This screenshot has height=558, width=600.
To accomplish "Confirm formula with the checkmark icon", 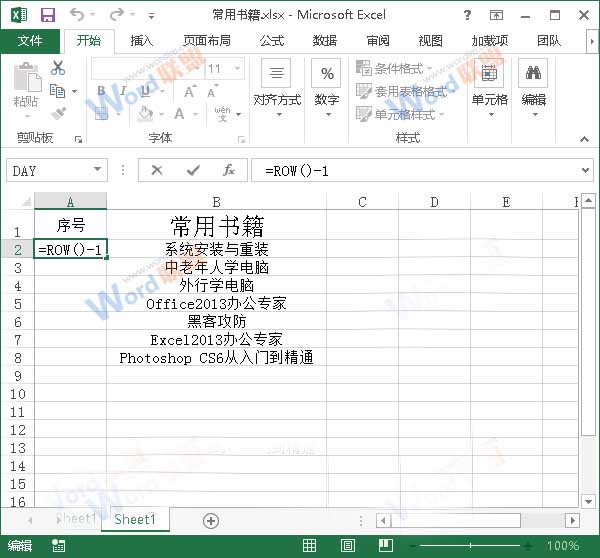I will [193, 171].
